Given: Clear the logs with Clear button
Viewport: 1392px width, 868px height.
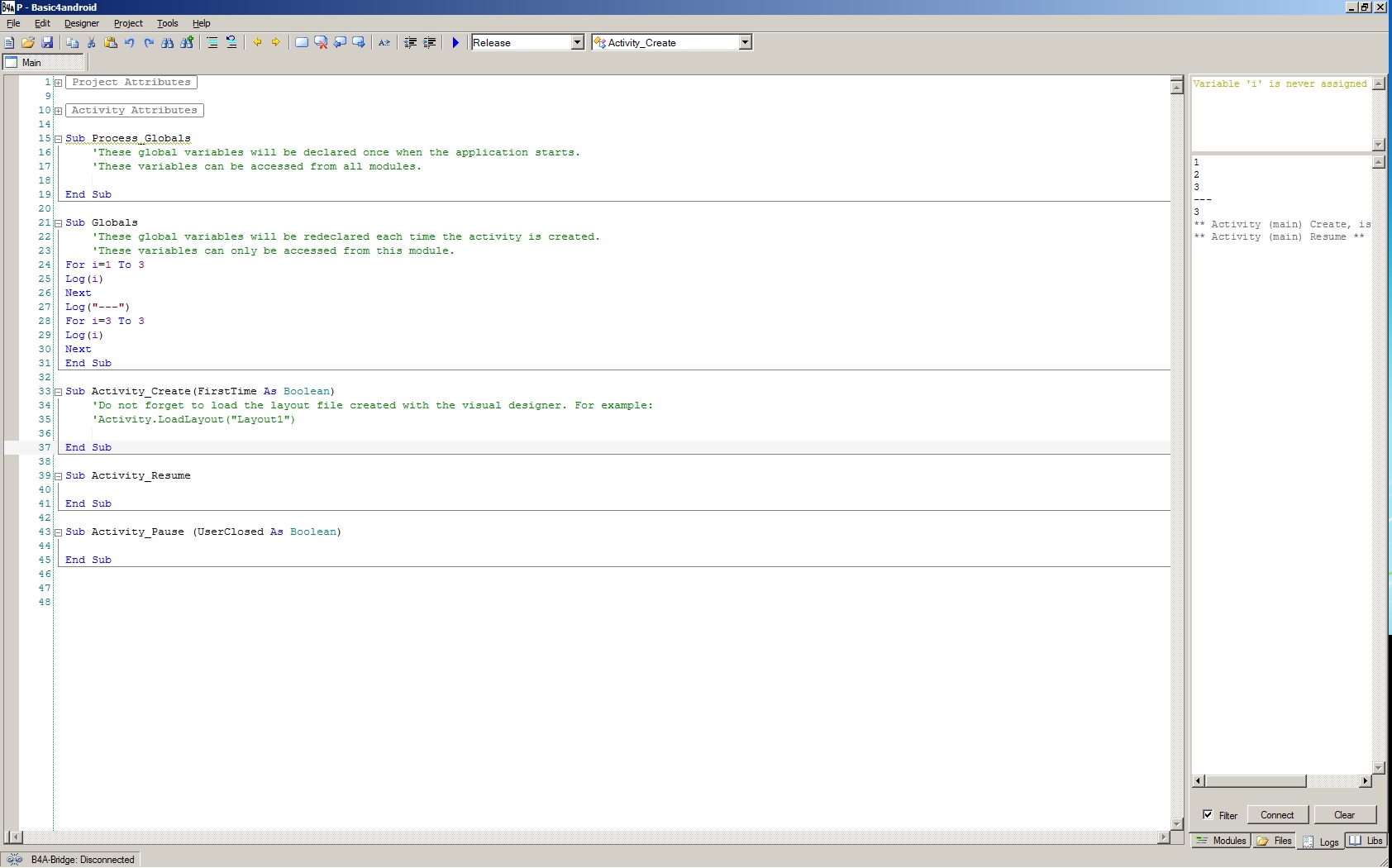Looking at the screenshot, I should pyautogui.click(x=1344, y=815).
